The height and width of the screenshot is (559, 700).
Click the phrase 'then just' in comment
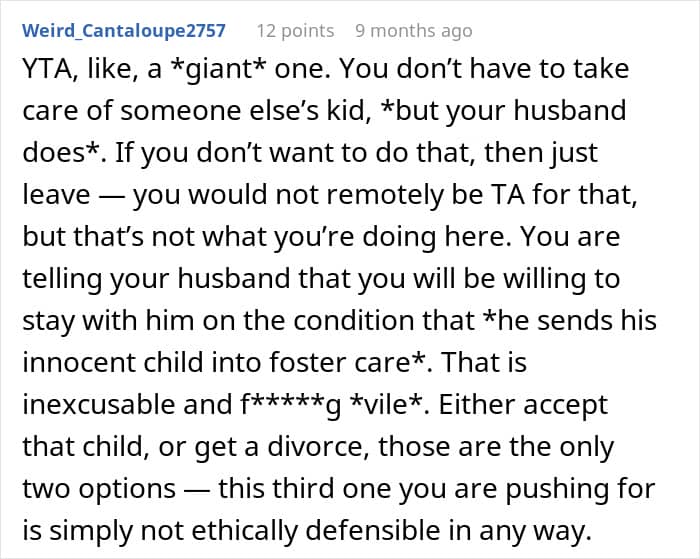coord(541,153)
